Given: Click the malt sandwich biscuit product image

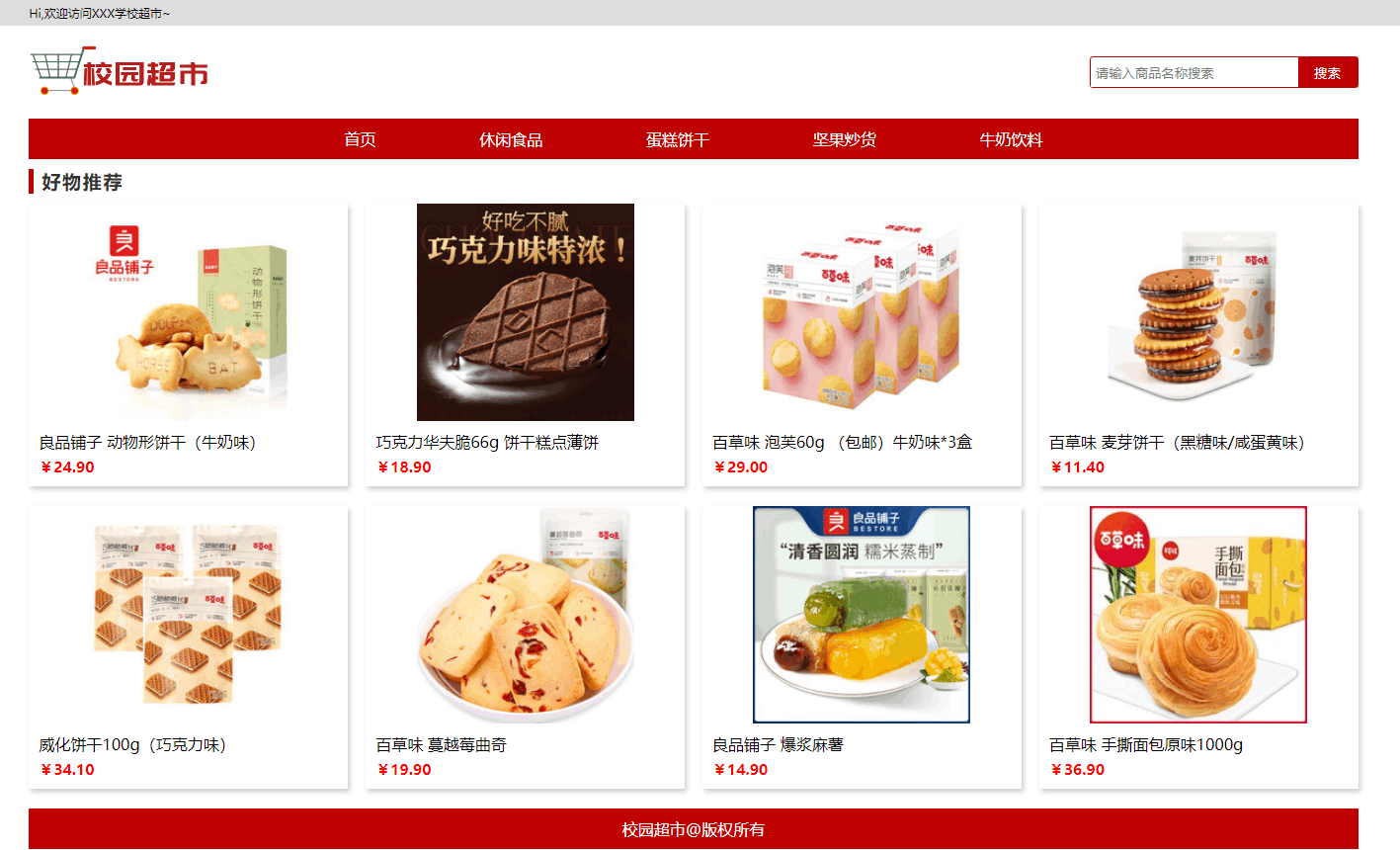Looking at the screenshot, I should point(1198,312).
